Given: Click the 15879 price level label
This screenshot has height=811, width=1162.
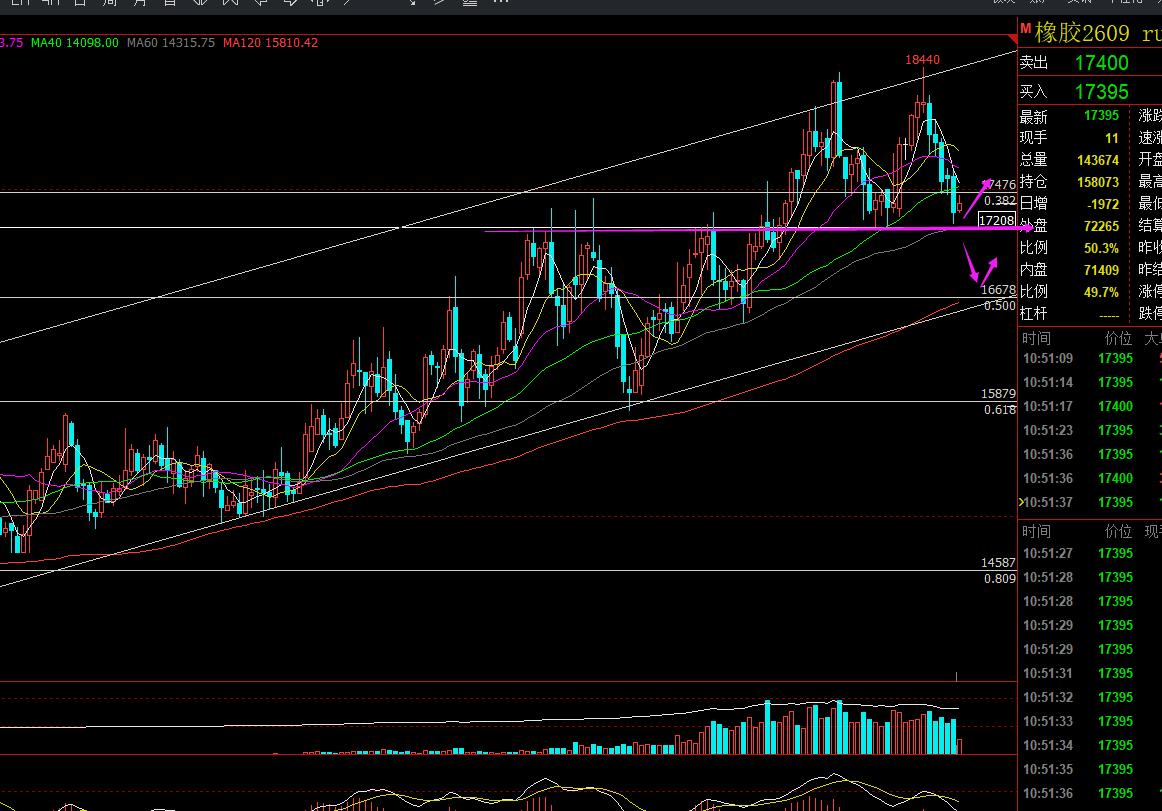Looking at the screenshot, I should [x=998, y=394].
